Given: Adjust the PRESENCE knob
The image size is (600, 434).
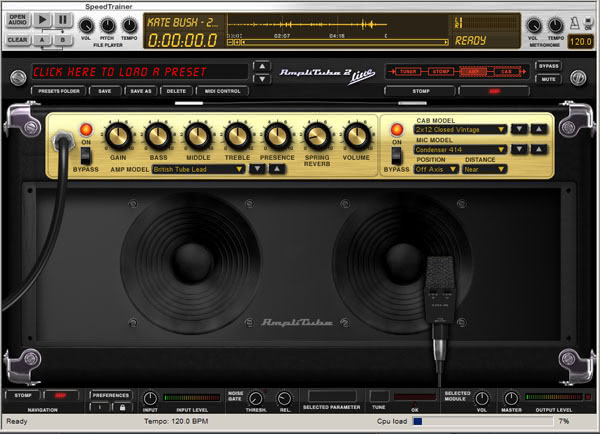Looking at the screenshot, I should click(277, 137).
